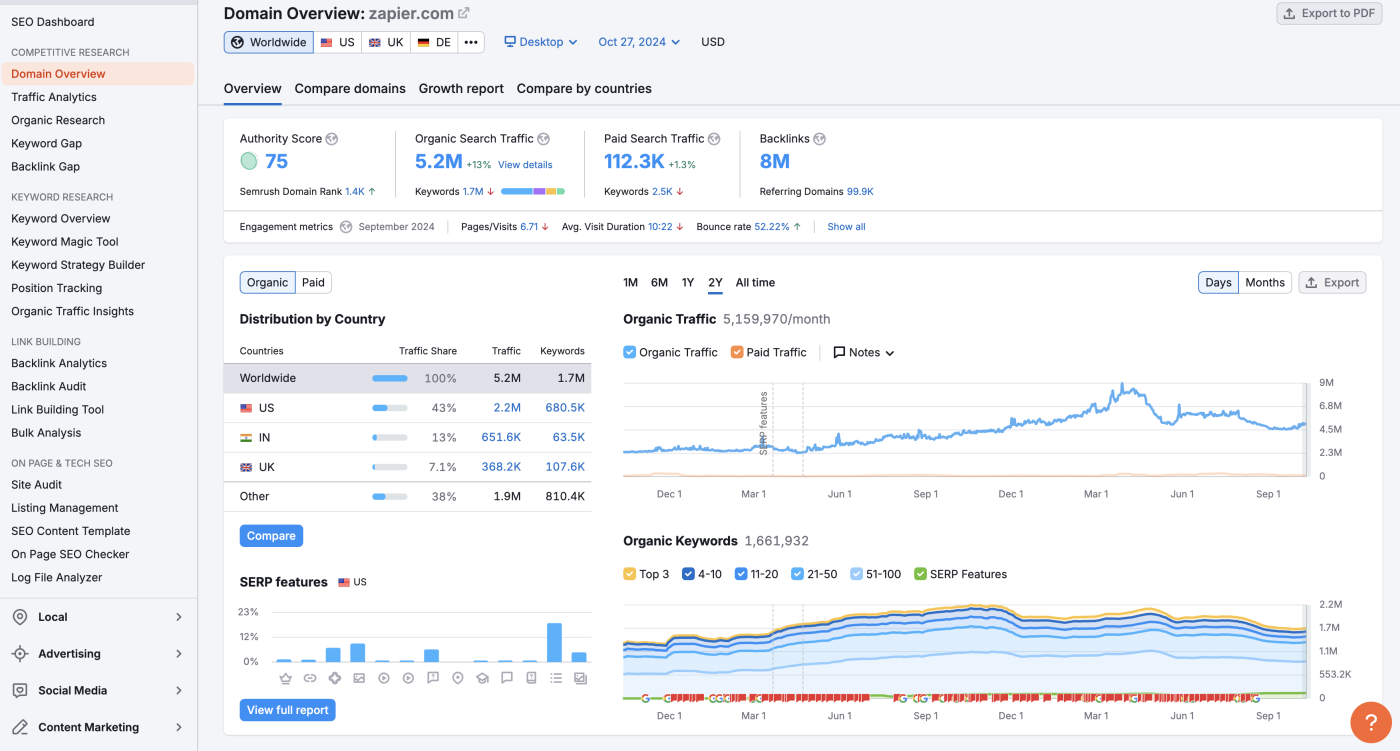Open Traffic Analytics in sidebar
This screenshot has width=1400, height=751.
pos(54,97)
